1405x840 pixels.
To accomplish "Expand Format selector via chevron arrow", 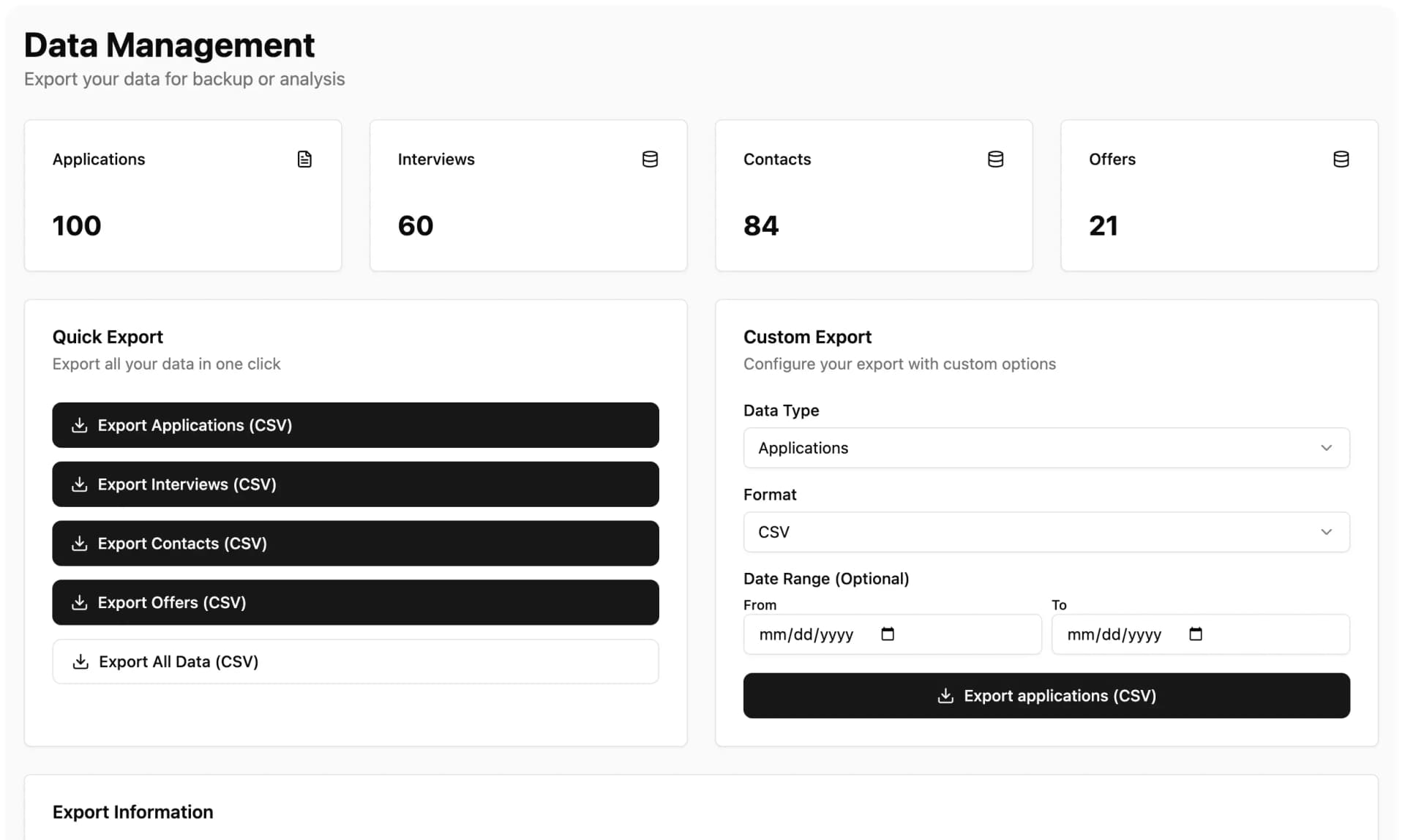I will coord(1326,532).
